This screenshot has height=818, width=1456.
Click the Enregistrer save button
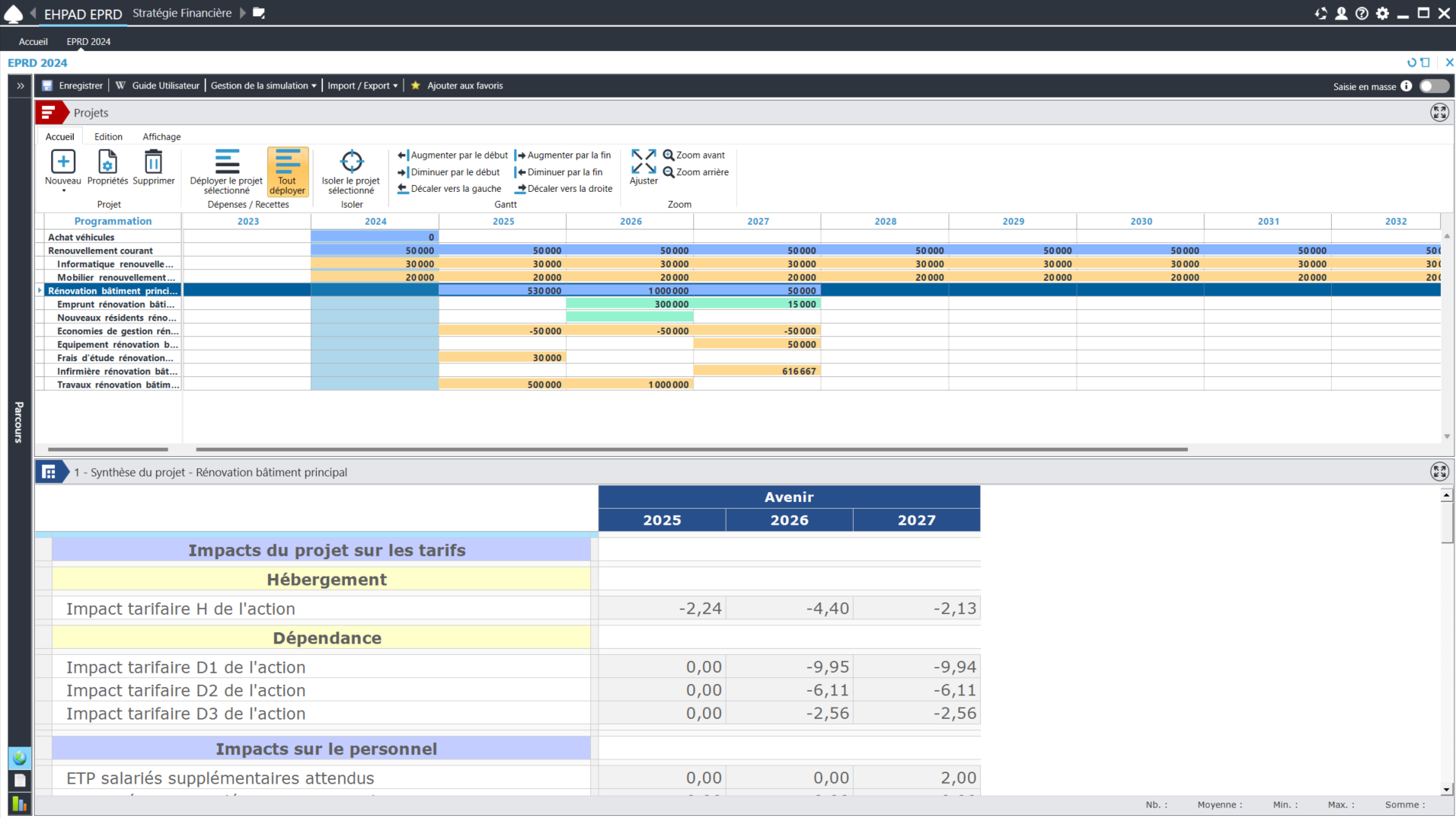tap(72, 86)
